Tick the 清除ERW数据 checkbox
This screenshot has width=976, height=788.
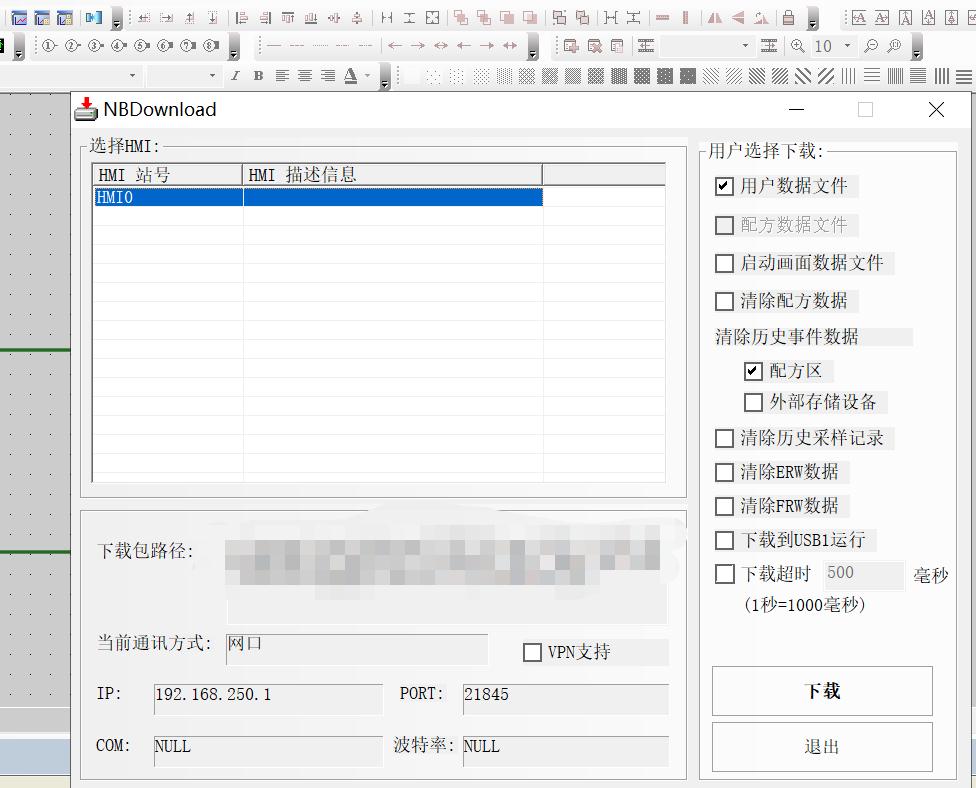pyautogui.click(x=724, y=472)
